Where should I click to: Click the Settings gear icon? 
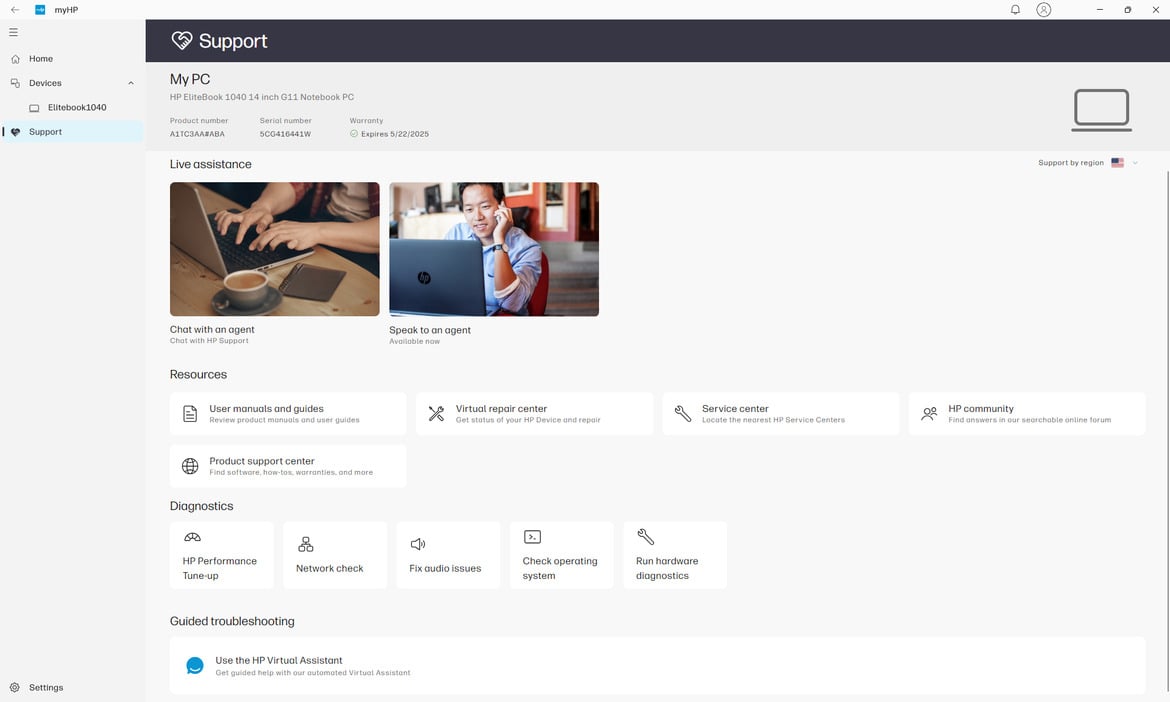point(14,687)
